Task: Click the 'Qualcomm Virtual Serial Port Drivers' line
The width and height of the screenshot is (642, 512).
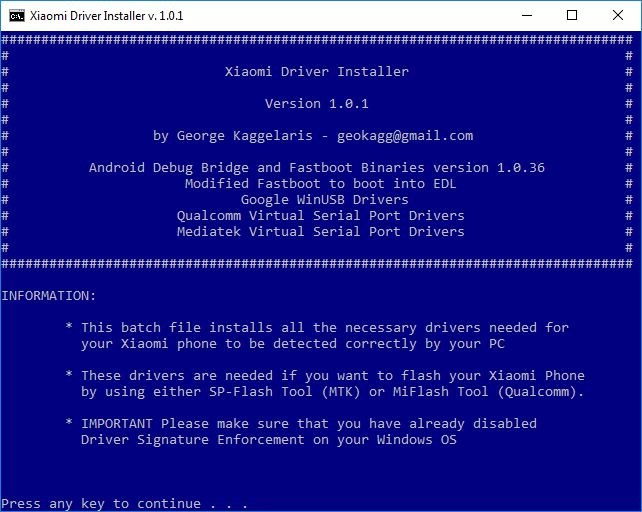Action: point(321,215)
